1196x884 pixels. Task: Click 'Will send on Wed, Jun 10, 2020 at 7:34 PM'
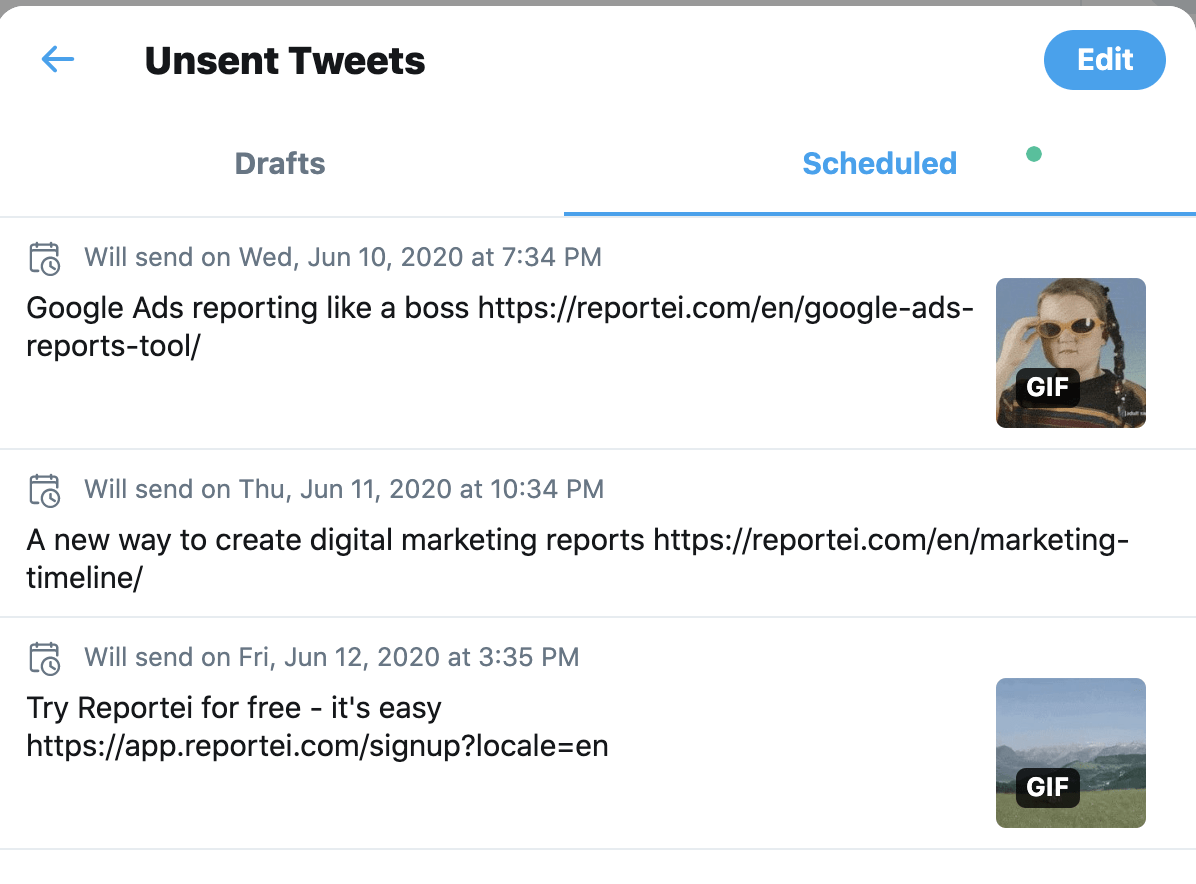(342, 257)
